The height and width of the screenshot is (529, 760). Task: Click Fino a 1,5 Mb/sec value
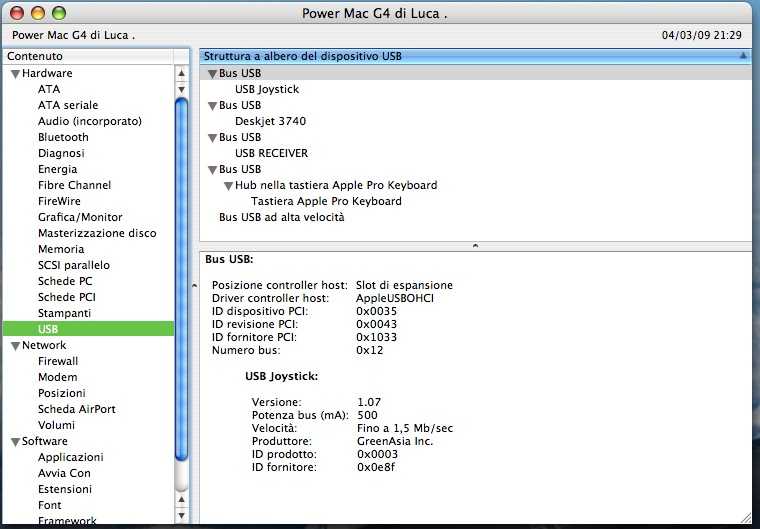click(x=405, y=428)
